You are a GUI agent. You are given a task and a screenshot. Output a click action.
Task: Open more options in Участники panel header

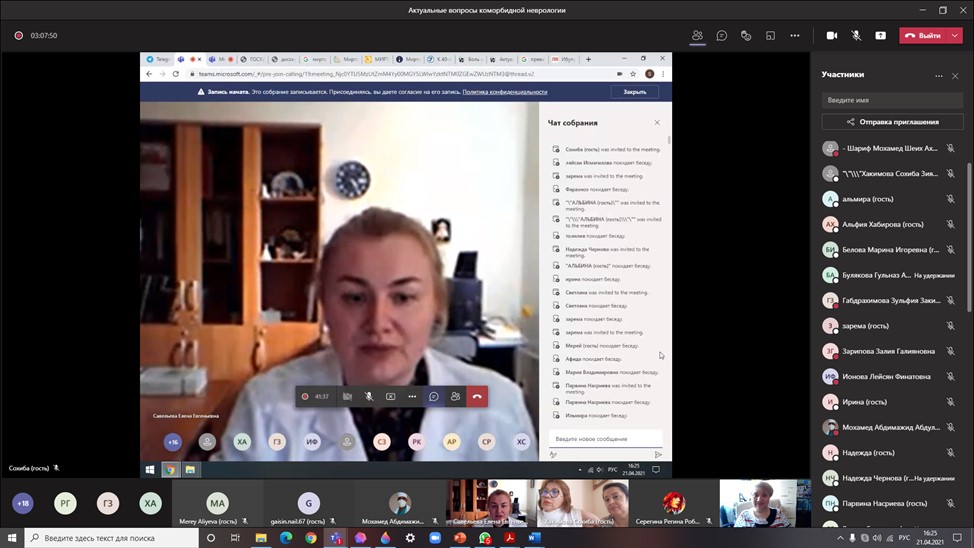938,75
